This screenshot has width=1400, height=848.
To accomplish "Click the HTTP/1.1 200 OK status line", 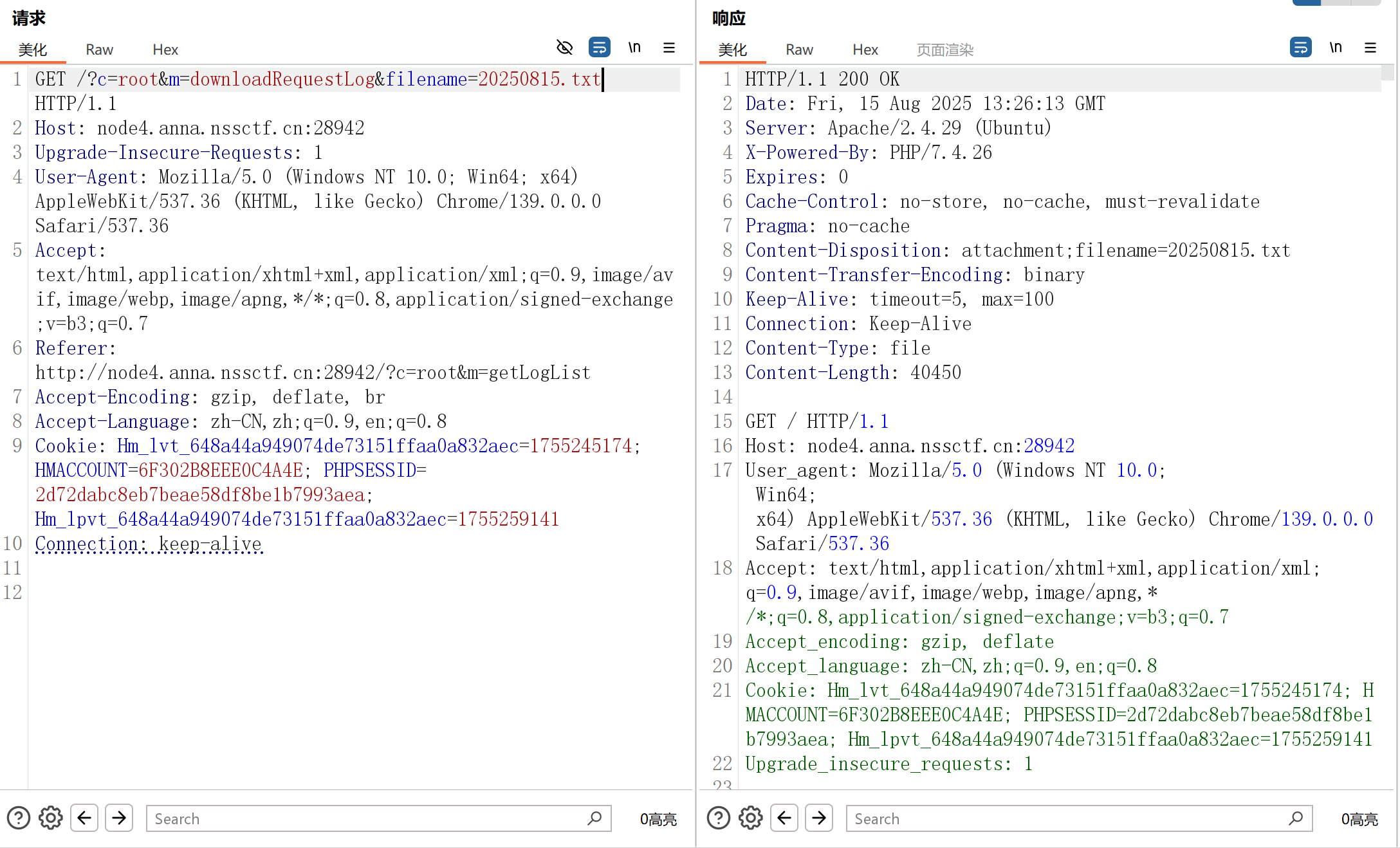I will coord(822,79).
